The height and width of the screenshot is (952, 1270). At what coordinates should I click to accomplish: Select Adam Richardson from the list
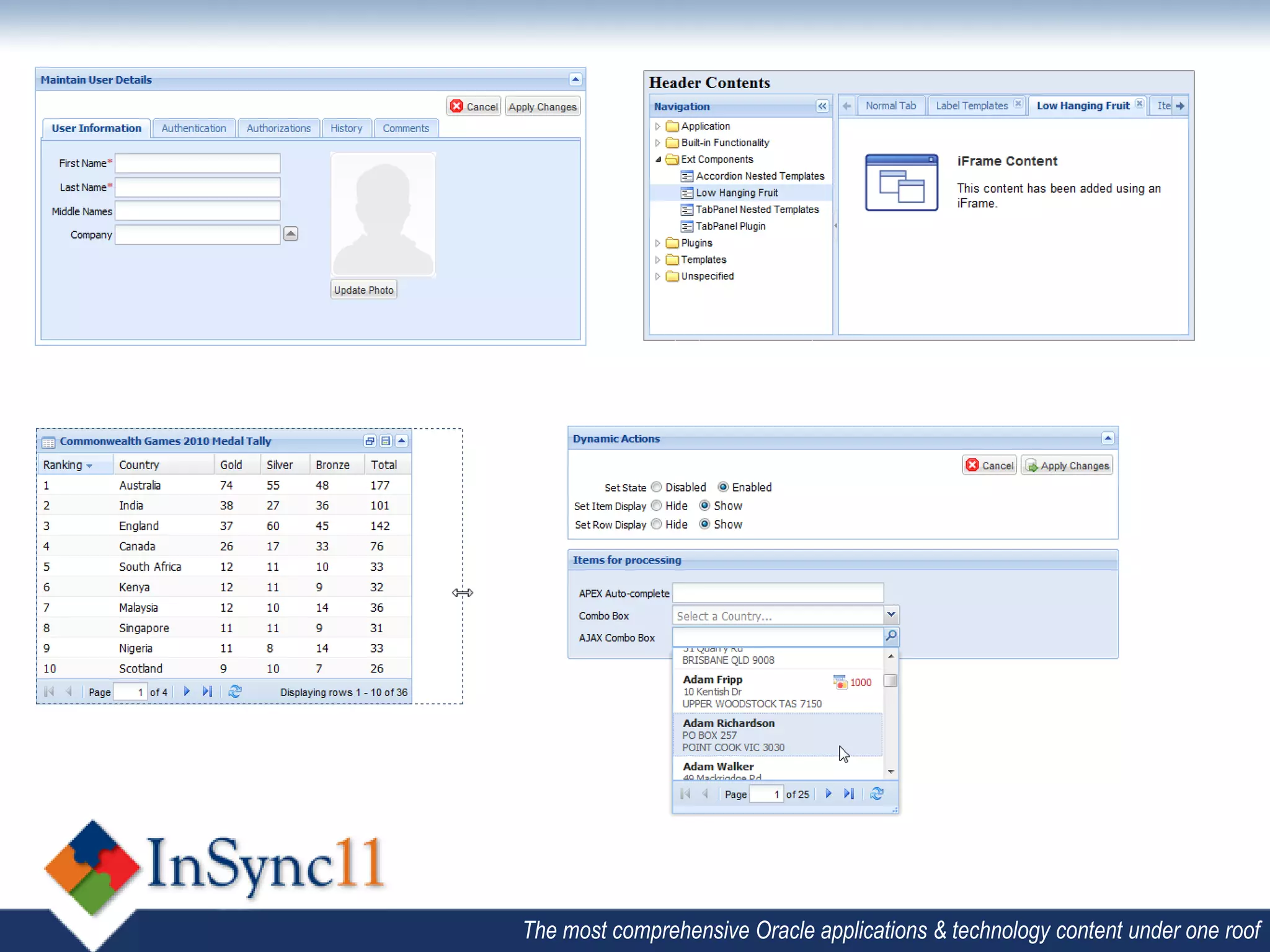pos(778,734)
